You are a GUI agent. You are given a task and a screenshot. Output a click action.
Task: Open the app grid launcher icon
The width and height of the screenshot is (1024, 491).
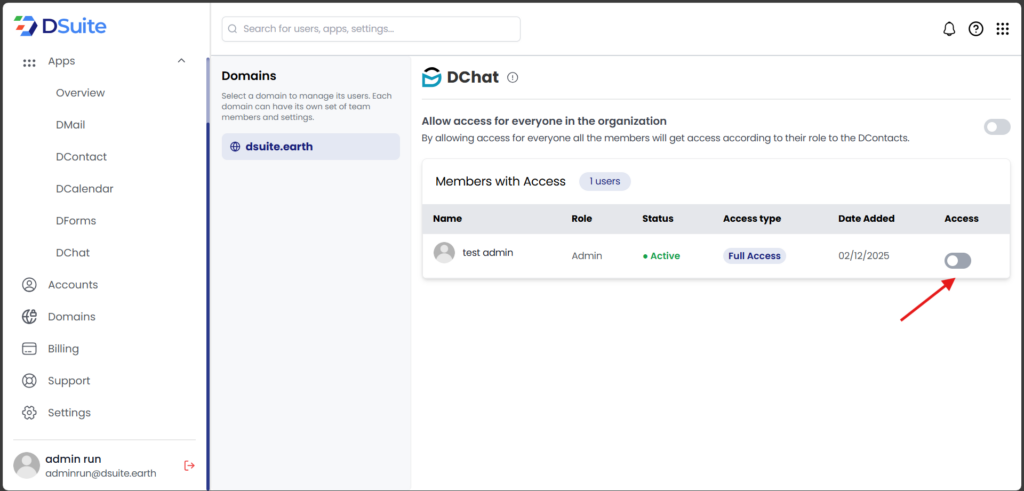coord(1002,29)
